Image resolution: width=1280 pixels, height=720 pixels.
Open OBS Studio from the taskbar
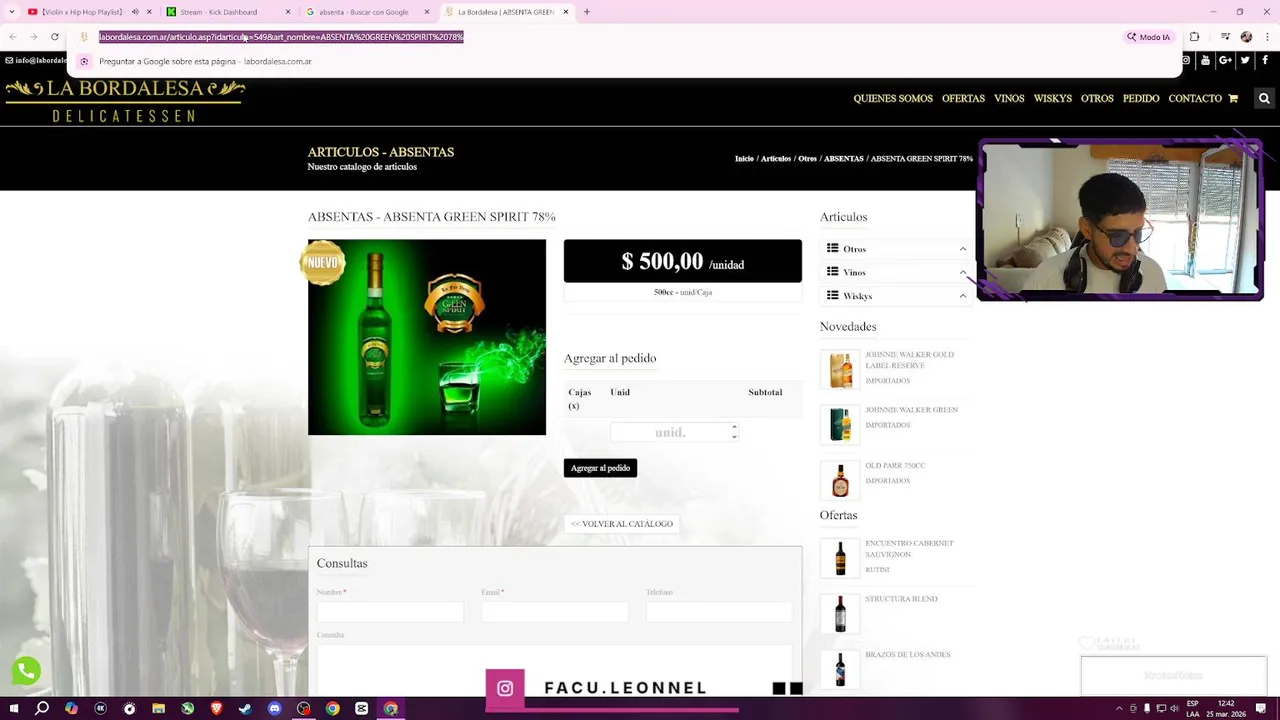coord(303,708)
